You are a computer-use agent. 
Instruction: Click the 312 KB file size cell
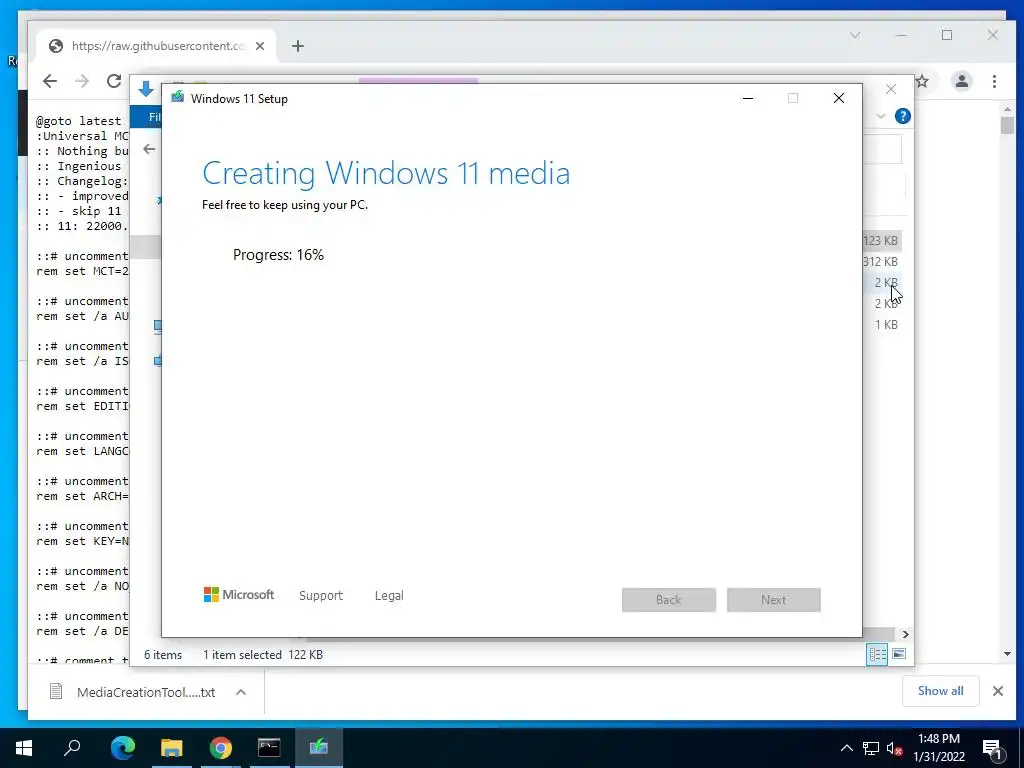880,262
